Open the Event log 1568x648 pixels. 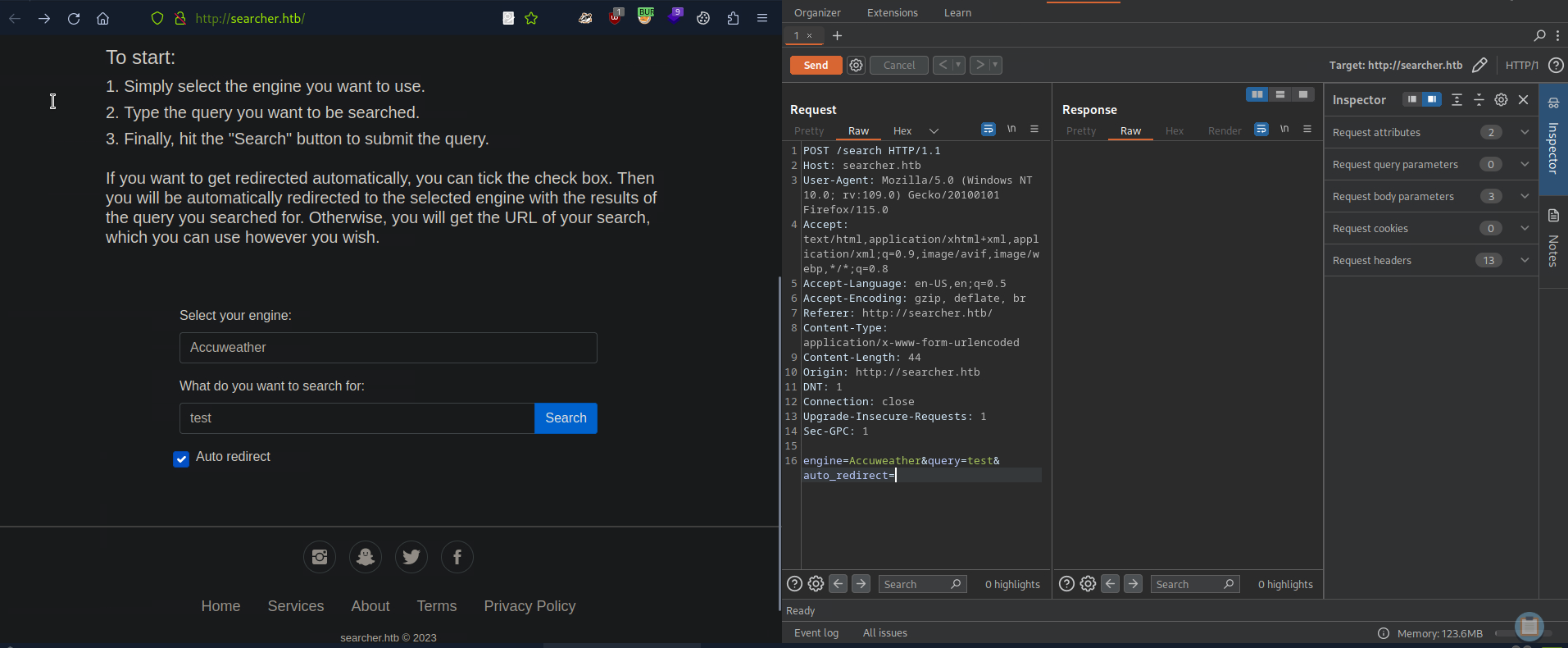pos(816,632)
